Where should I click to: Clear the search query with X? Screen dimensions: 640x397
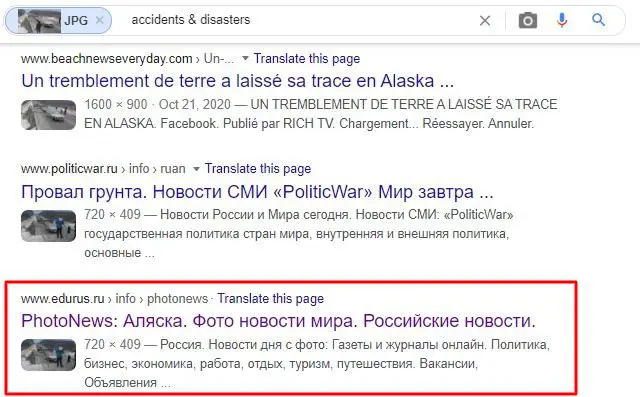click(x=485, y=20)
